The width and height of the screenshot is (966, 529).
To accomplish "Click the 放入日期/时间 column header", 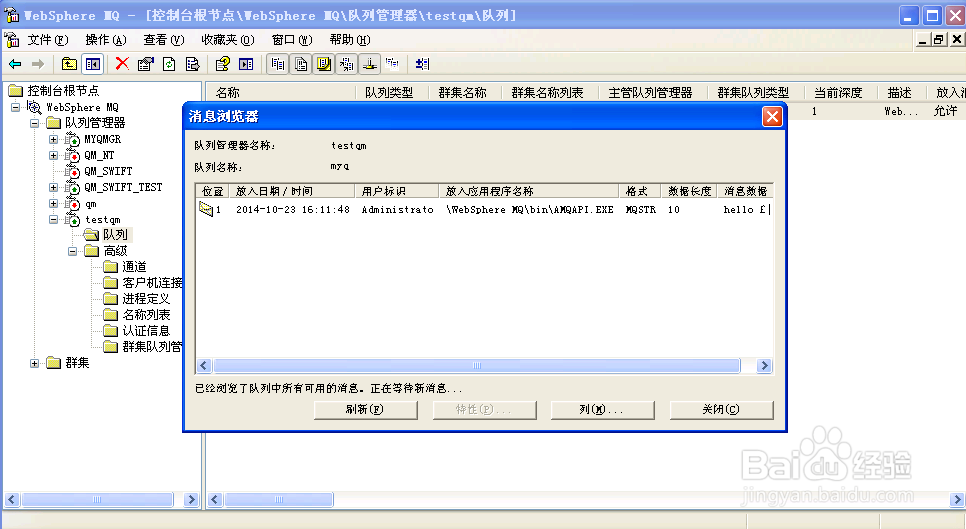I will pyautogui.click(x=291, y=191).
